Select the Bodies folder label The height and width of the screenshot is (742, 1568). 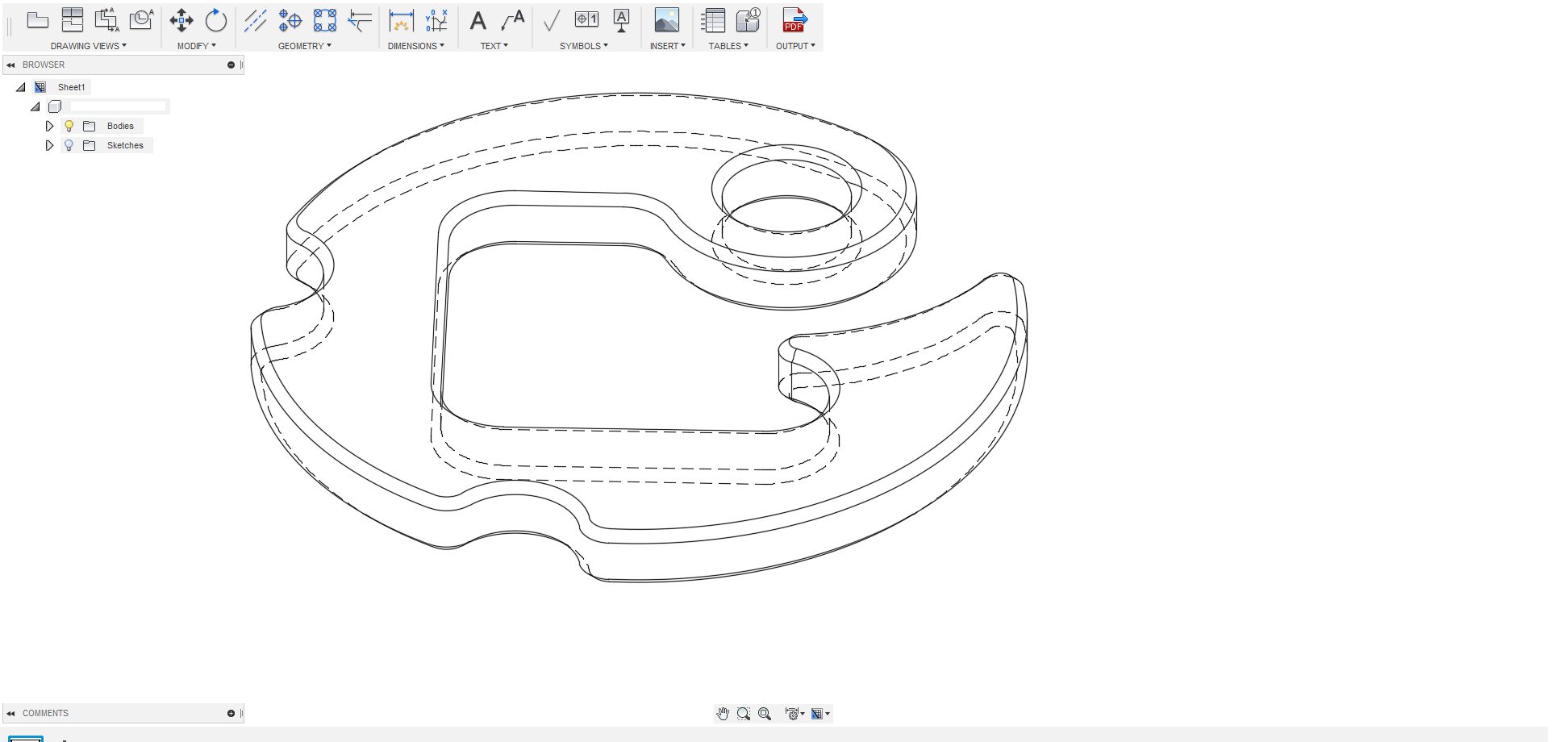click(120, 126)
